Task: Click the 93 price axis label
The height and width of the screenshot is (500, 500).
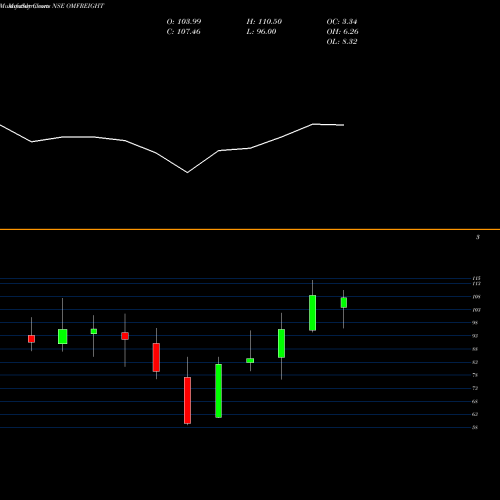Action: [475, 336]
